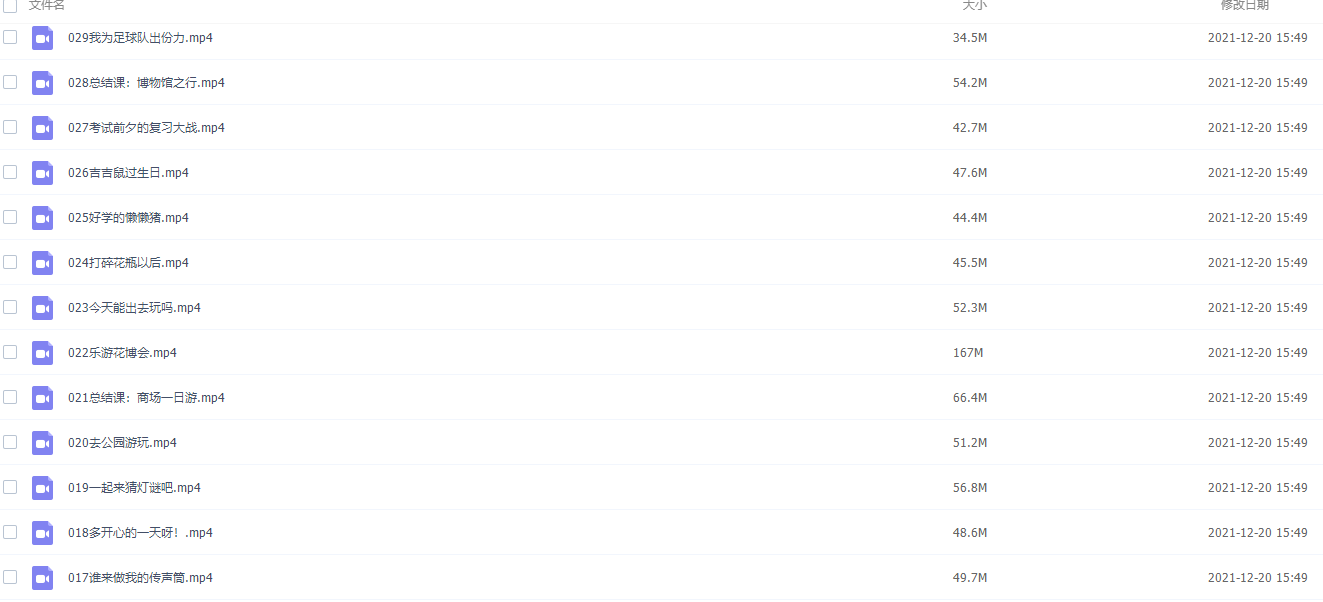Viewport: 1323px width, 602px height.
Task: Click video icon for 020去公园游玩.mp4
Action: (x=42, y=443)
